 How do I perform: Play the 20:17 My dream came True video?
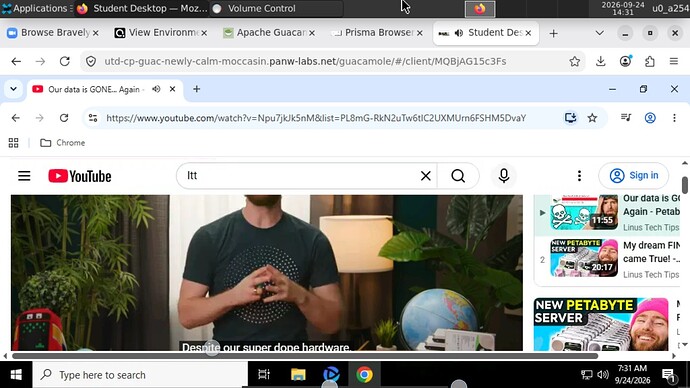(584, 258)
